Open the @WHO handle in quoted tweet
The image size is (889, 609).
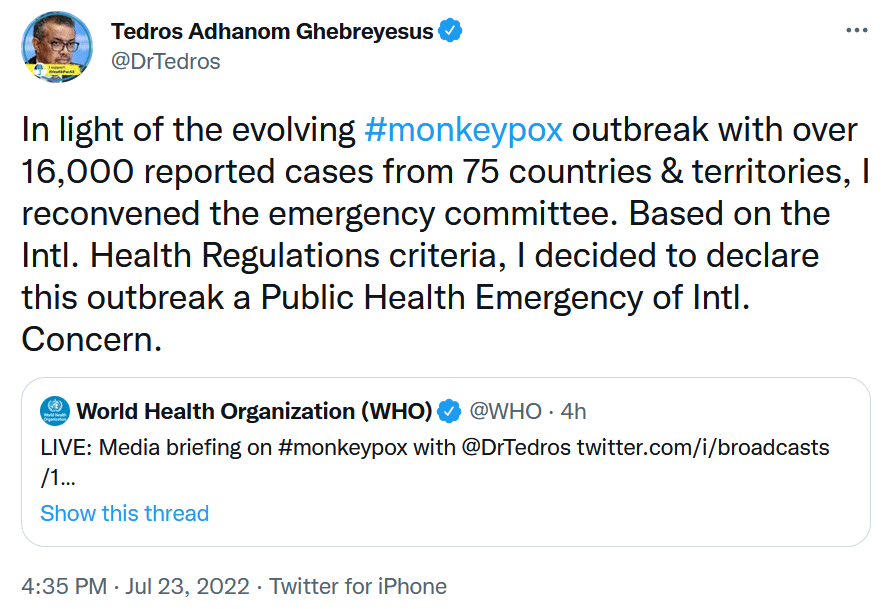point(505,411)
